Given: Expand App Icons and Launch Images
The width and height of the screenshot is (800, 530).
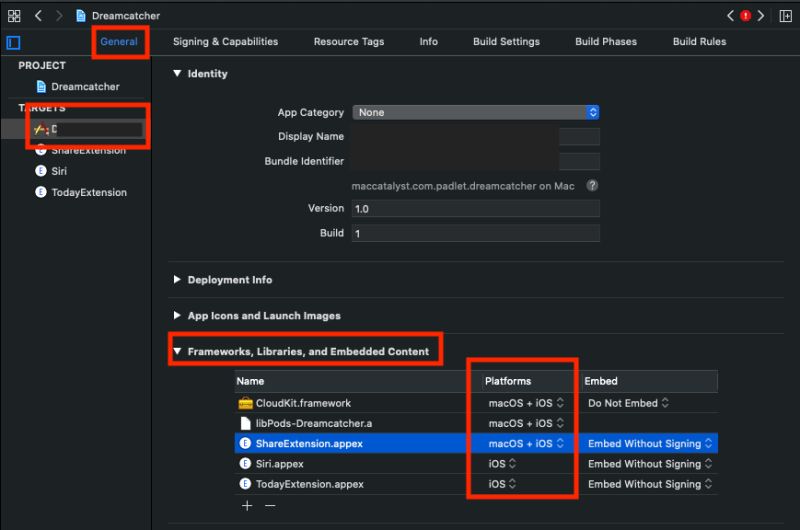Looking at the screenshot, I should coord(177,315).
